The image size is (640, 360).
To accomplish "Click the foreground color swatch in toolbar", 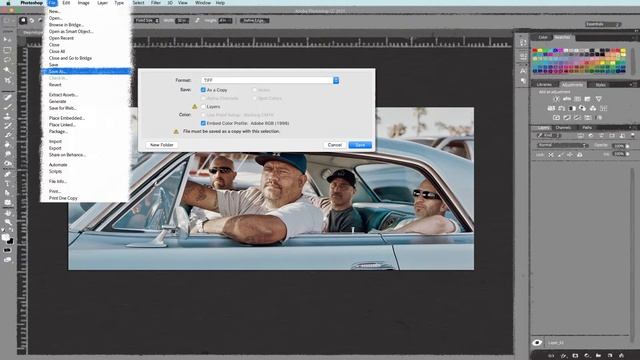I will 5,238.
